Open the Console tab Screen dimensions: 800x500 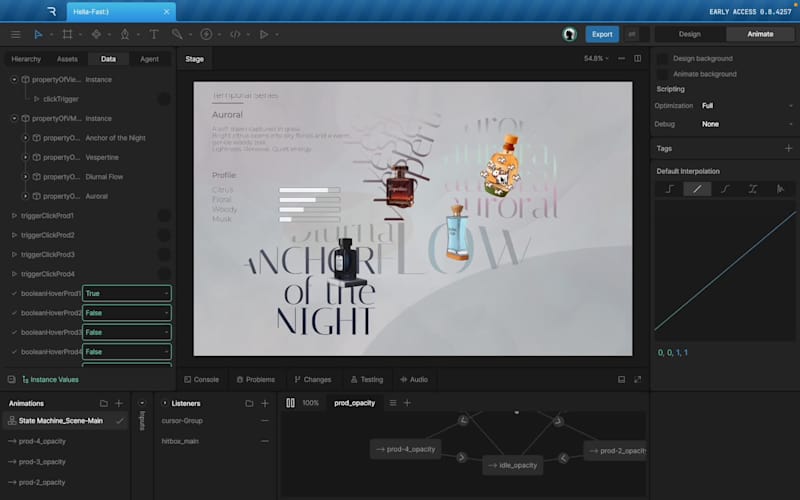[x=202, y=380]
